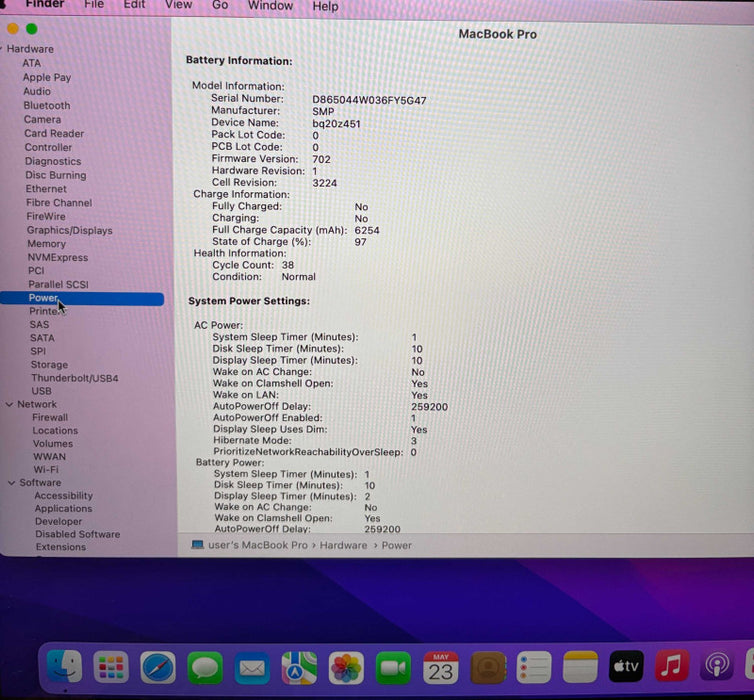Open the Edit menu
The width and height of the screenshot is (754, 700).
tap(134, 5)
